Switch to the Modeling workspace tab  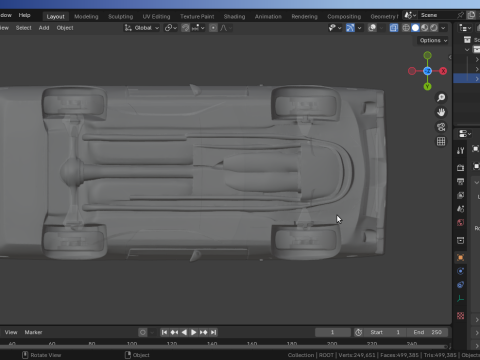(x=86, y=16)
